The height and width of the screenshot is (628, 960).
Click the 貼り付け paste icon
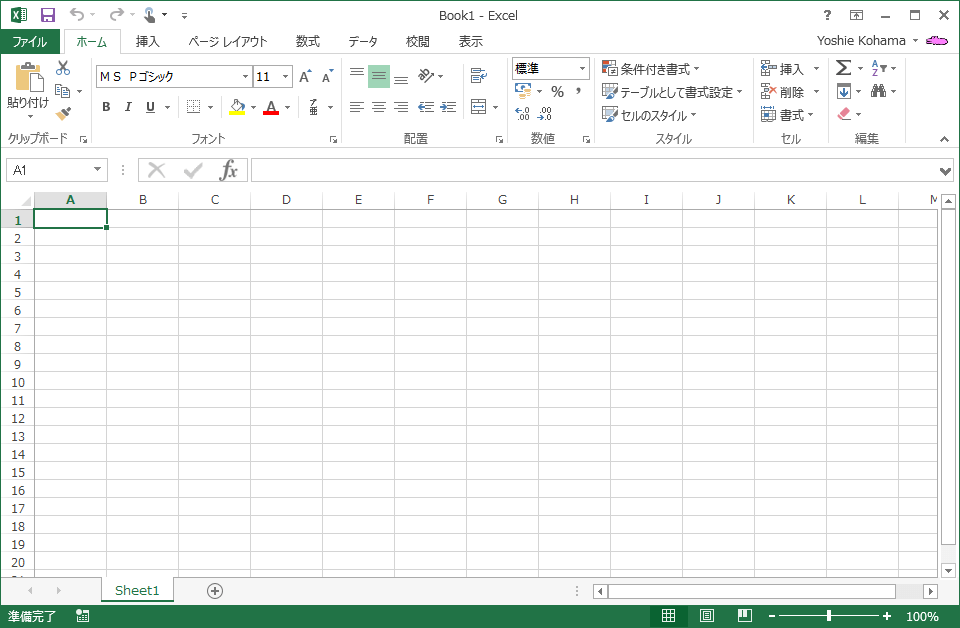(28, 78)
